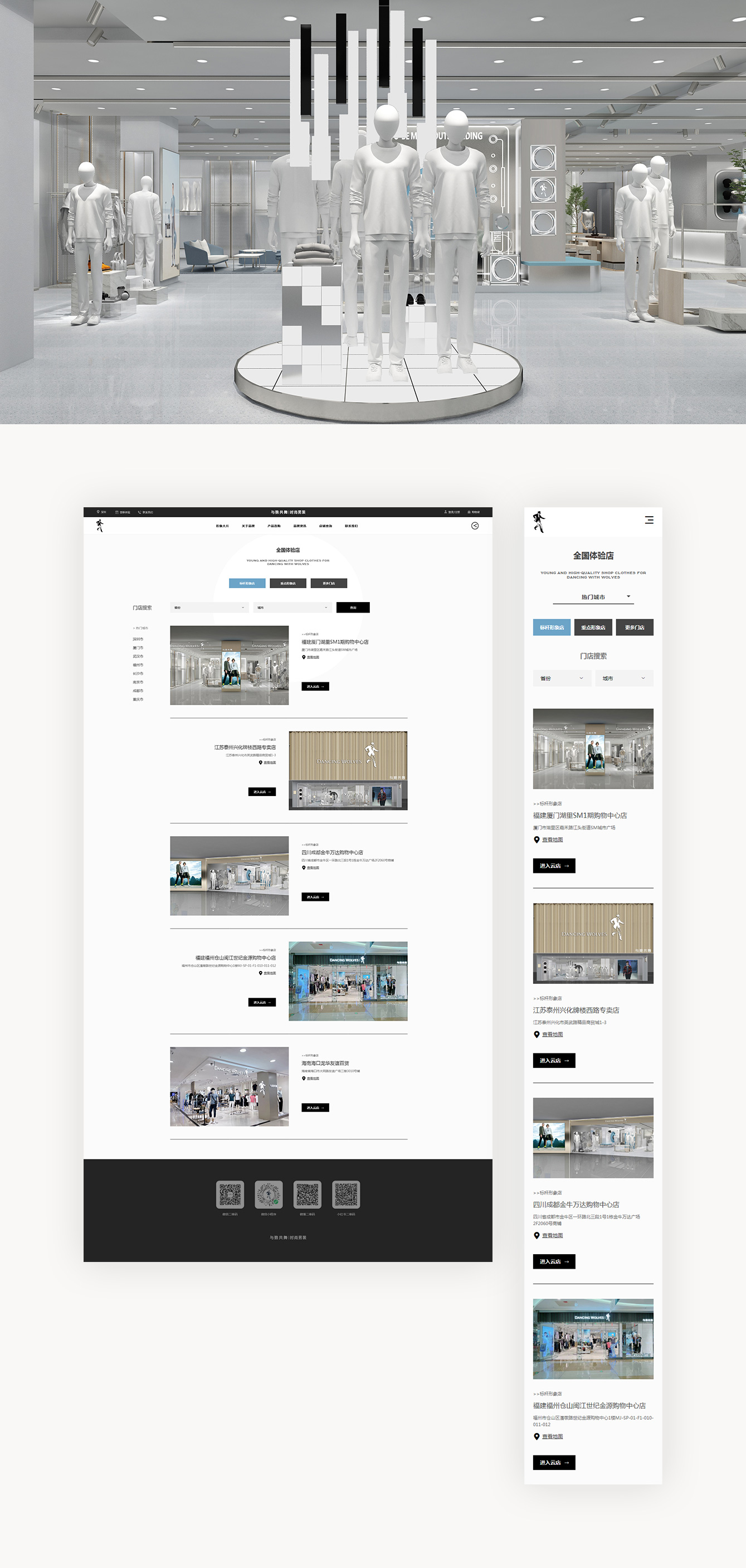Image resolution: width=746 pixels, height=1568 pixels.
Task: Click 进入云店 for desktop 四川成都金牛万达 store
Action: coord(315,897)
